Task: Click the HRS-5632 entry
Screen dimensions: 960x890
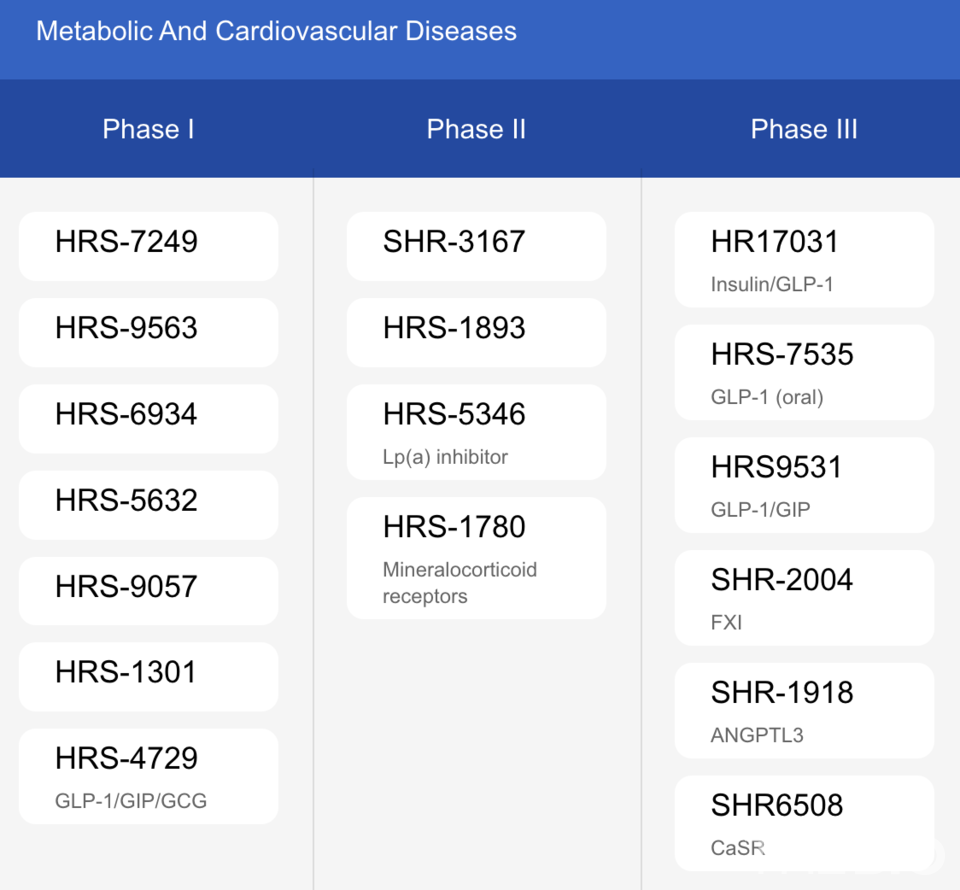Action: click(148, 505)
